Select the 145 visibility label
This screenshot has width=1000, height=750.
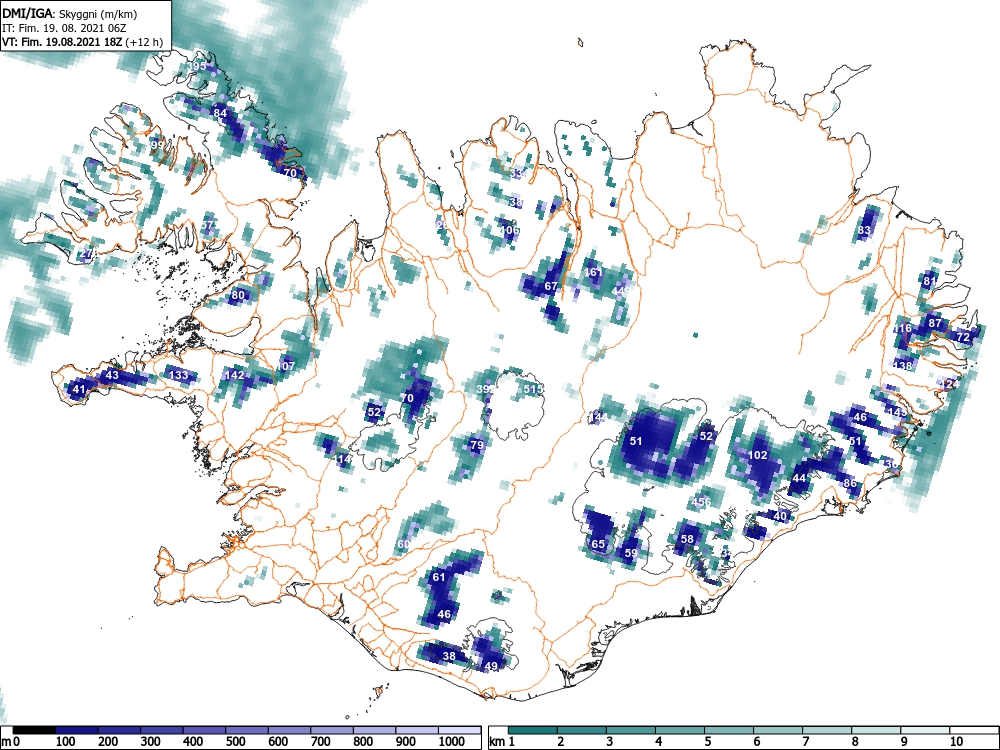[897, 413]
